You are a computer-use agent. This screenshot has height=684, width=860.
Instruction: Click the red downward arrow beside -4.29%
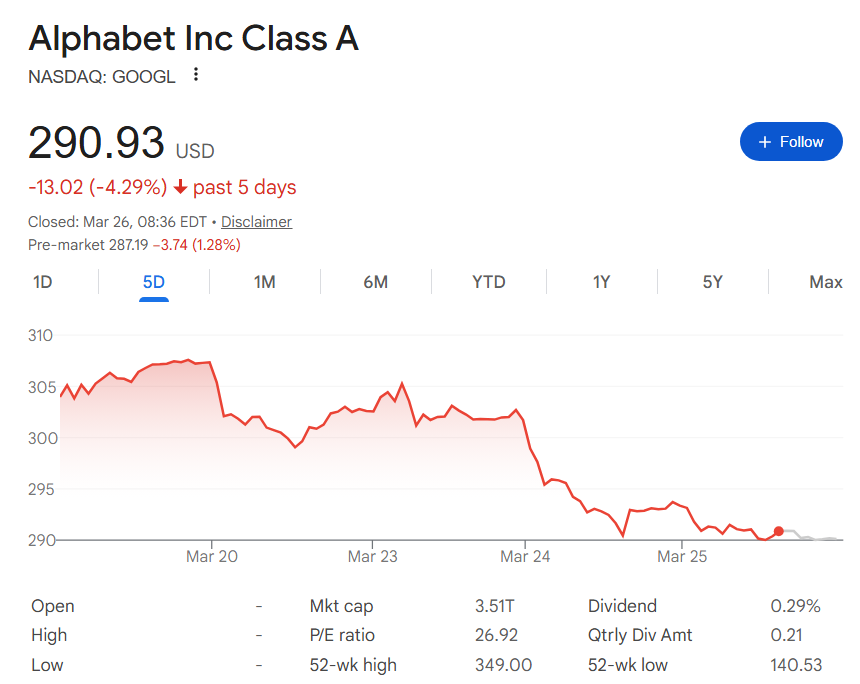[x=180, y=188]
